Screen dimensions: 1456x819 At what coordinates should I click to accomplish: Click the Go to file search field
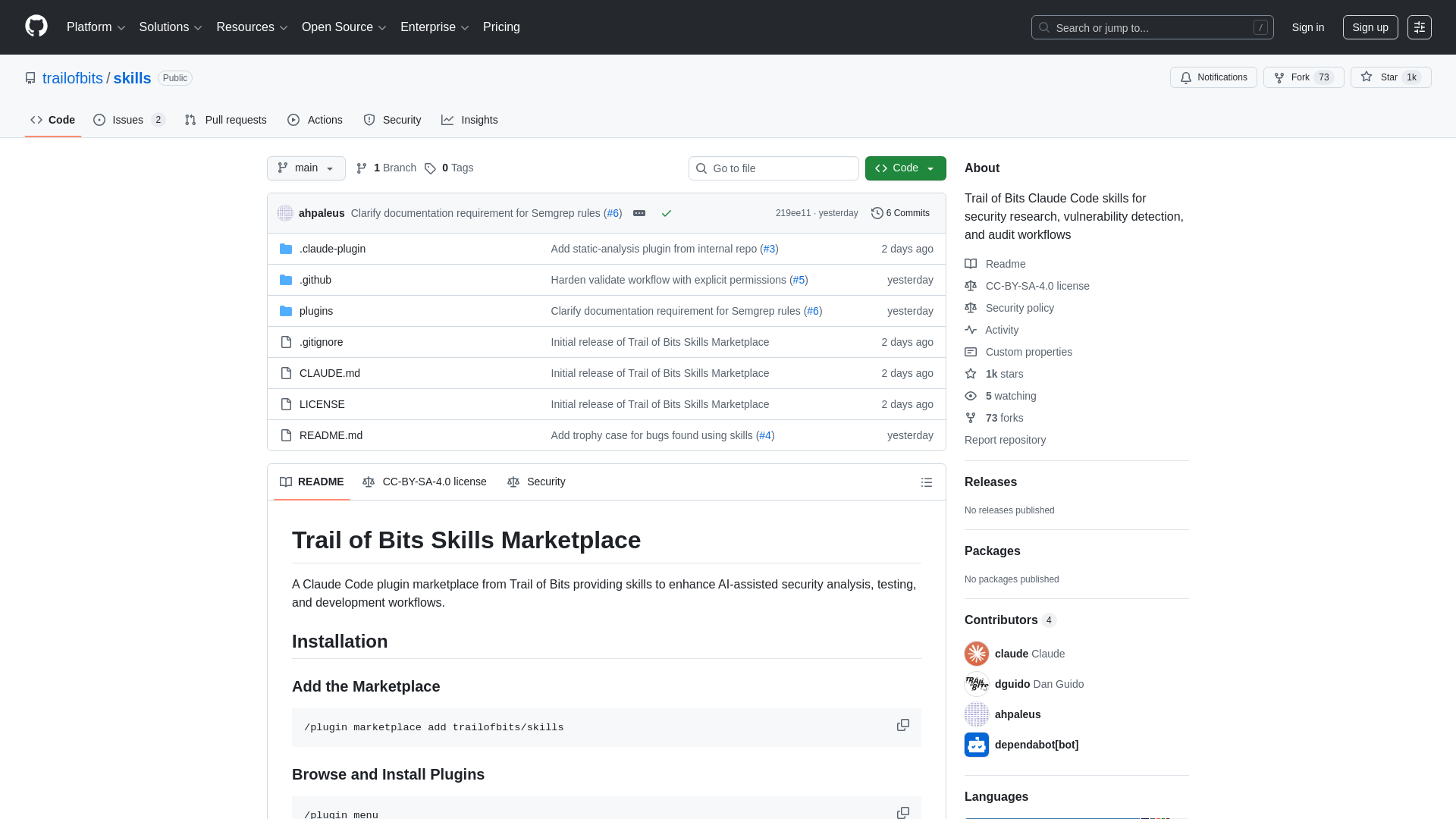pos(773,168)
